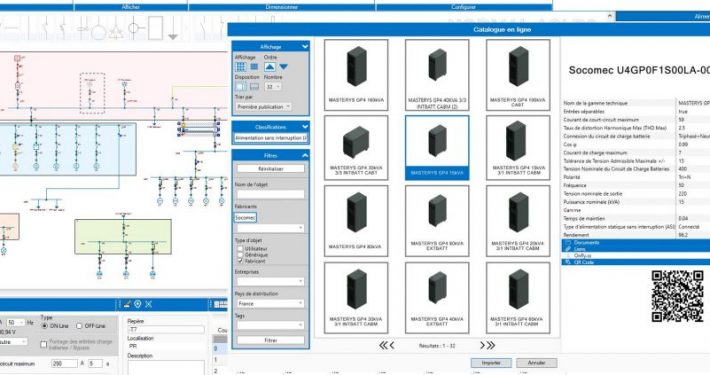The height and width of the screenshot is (375, 710).
Task: Click the Importer button
Action: [x=491, y=363]
